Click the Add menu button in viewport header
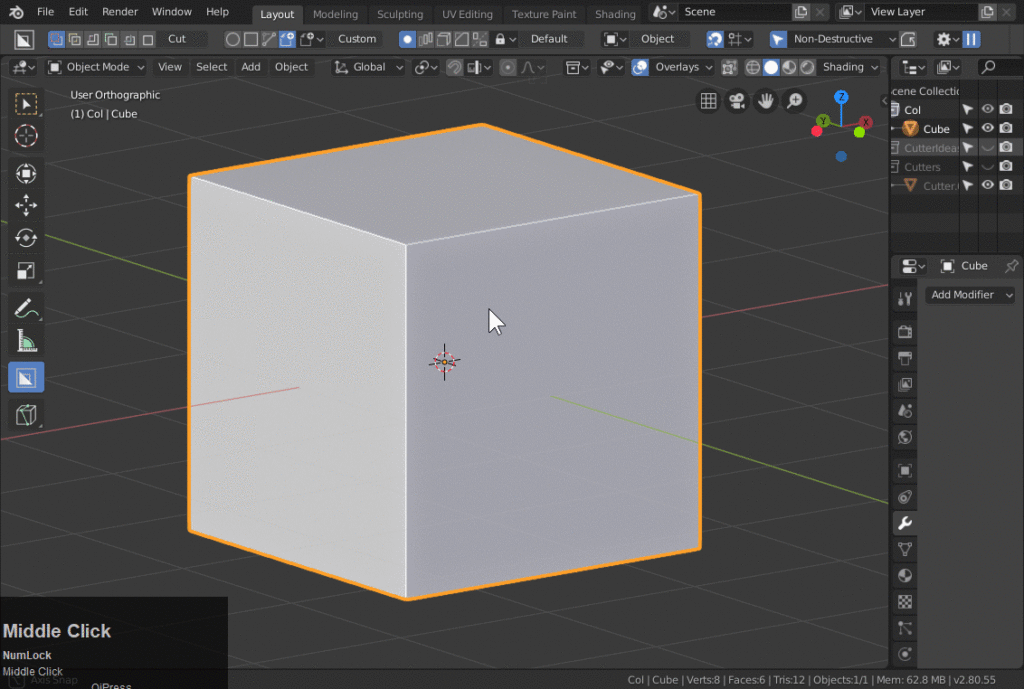The image size is (1024, 689). point(251,67)
